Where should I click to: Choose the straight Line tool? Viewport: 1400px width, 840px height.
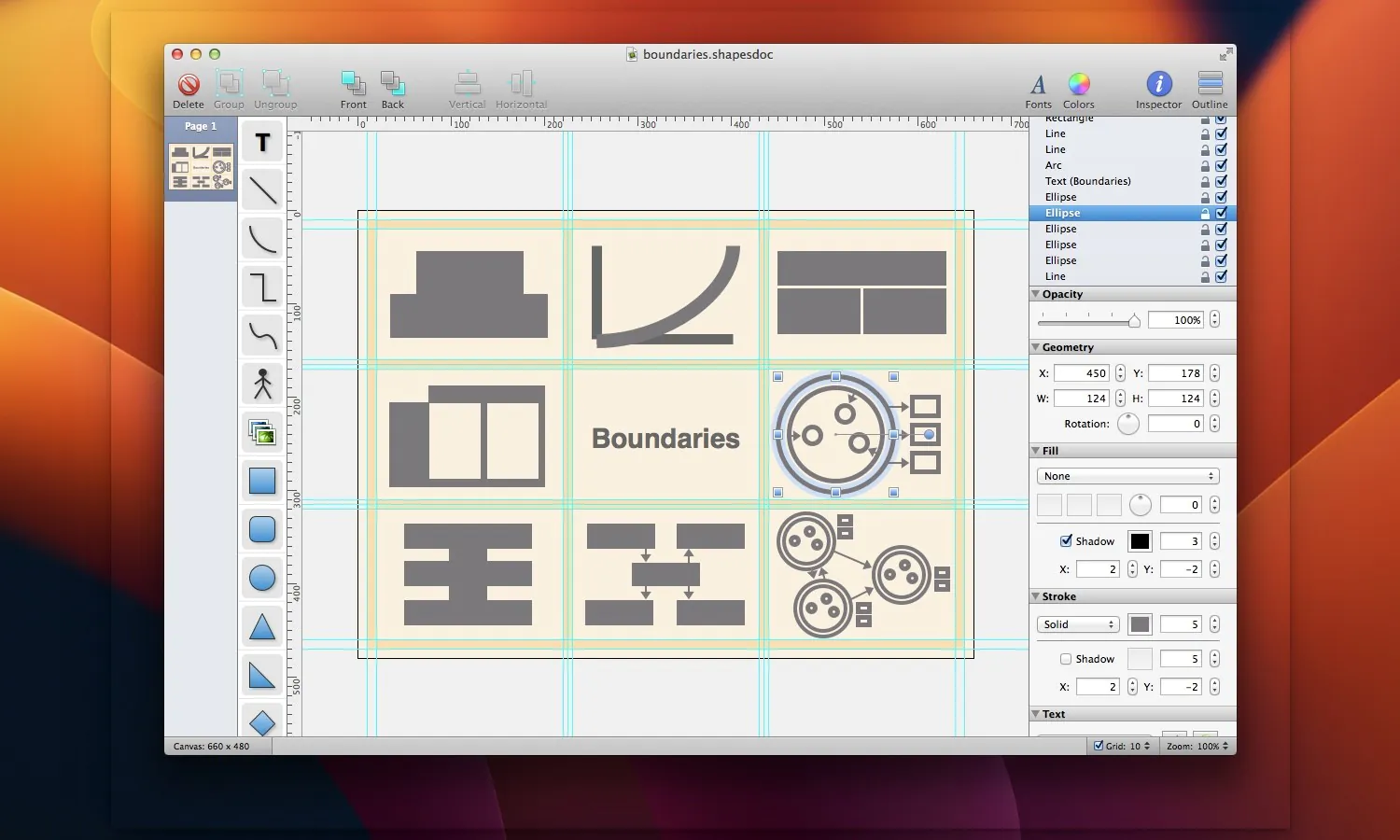262,190
